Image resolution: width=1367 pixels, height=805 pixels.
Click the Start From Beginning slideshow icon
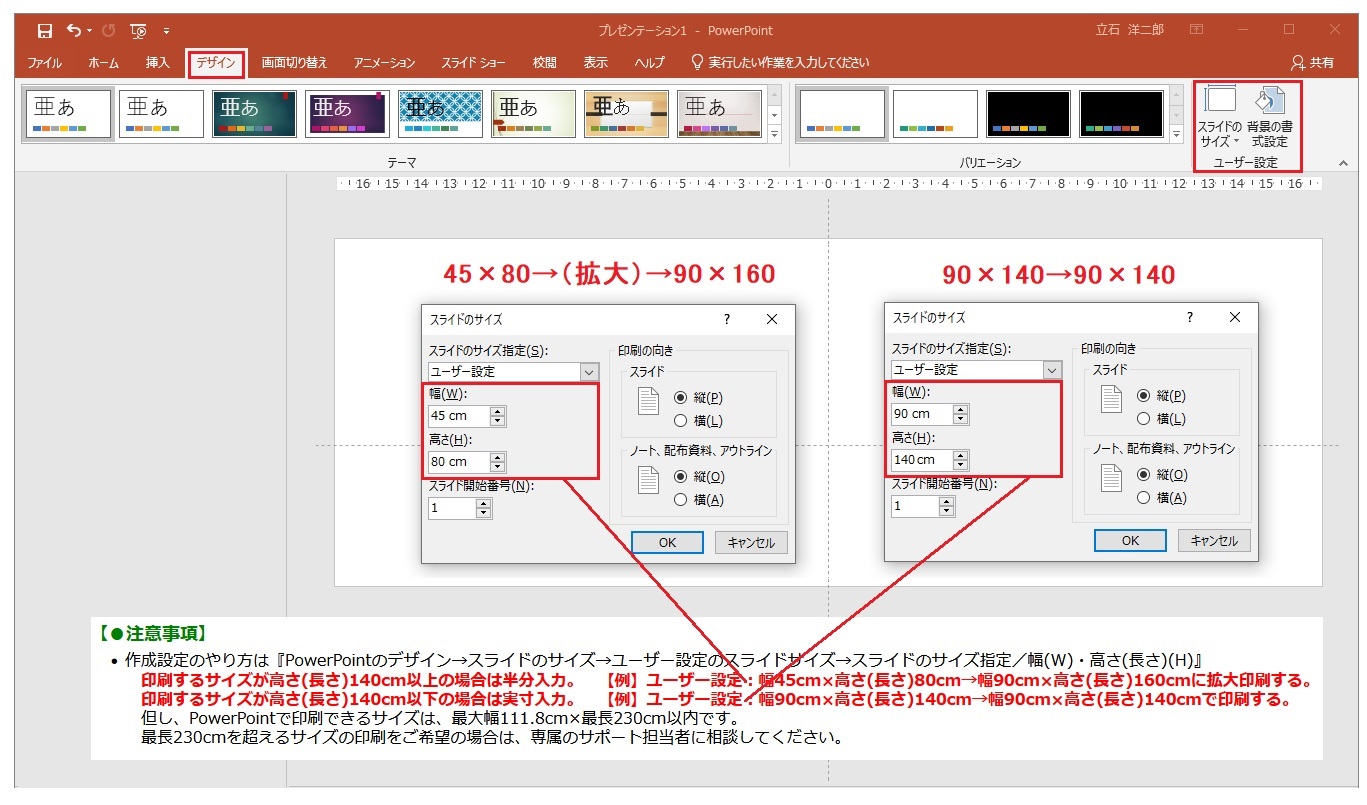(138, 31)
